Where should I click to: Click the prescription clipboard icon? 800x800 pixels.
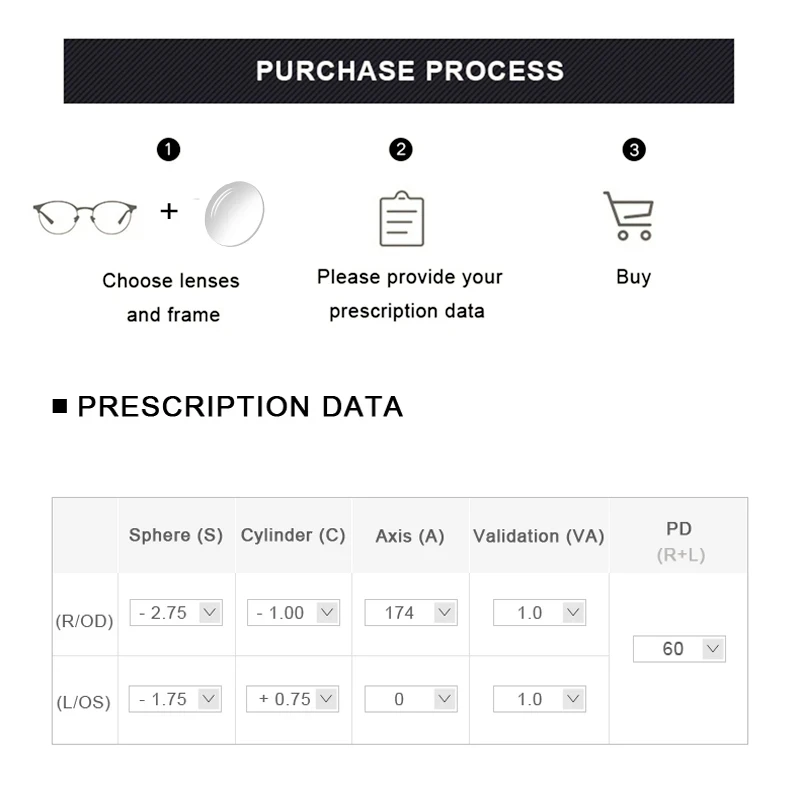click(402, 219)
